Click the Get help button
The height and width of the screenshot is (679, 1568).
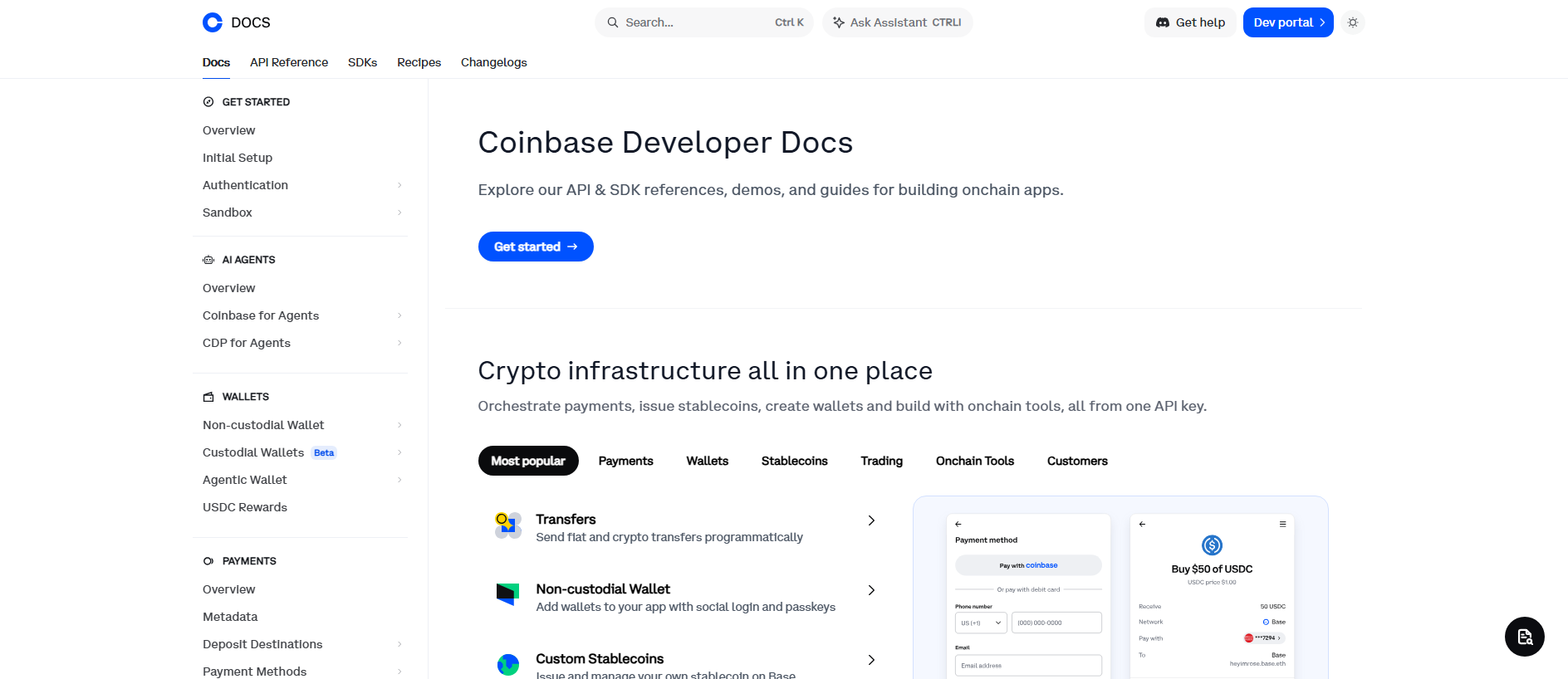pyautogui.click(x=1190, y=22)
